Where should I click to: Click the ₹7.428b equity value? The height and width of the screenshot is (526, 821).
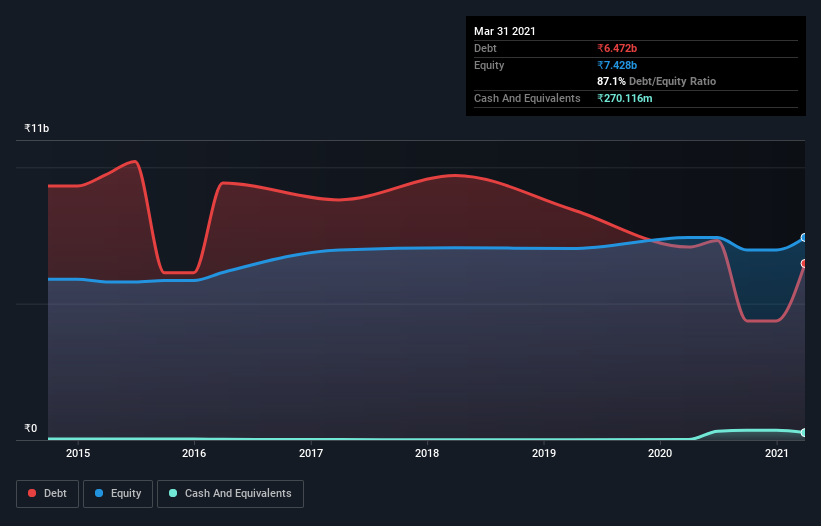click(x=617, y=65)
